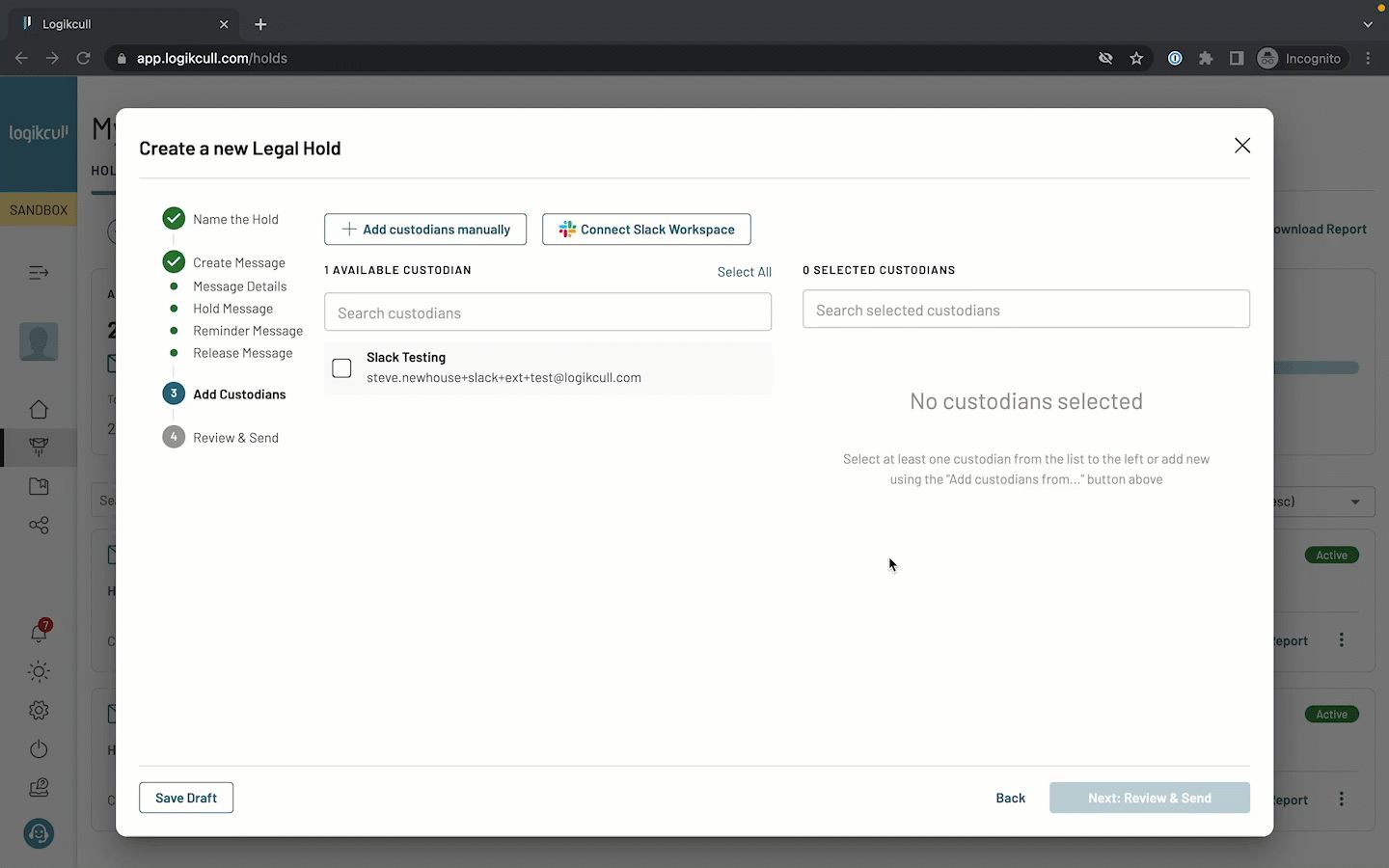1389x868 pixels.
Task: Open Chrome three-dot menu
Action: pyautogui.click(x=1368, y=58)
